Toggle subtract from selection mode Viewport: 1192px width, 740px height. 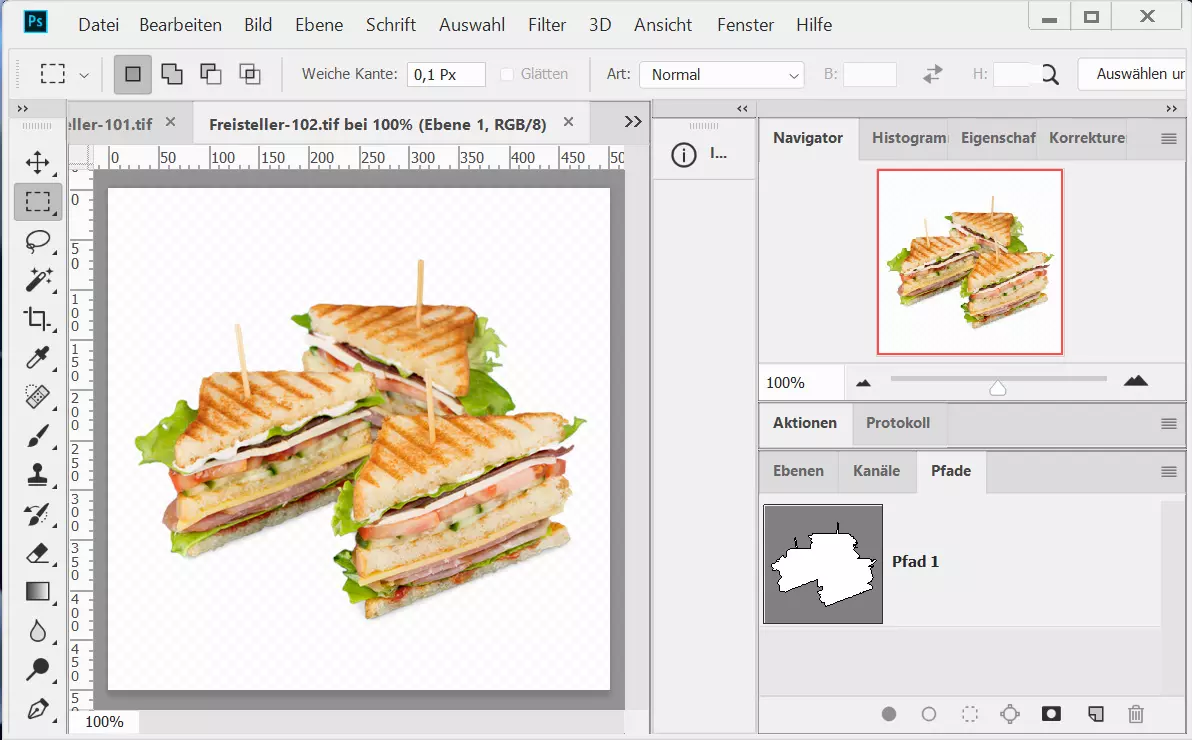[209, 74]
